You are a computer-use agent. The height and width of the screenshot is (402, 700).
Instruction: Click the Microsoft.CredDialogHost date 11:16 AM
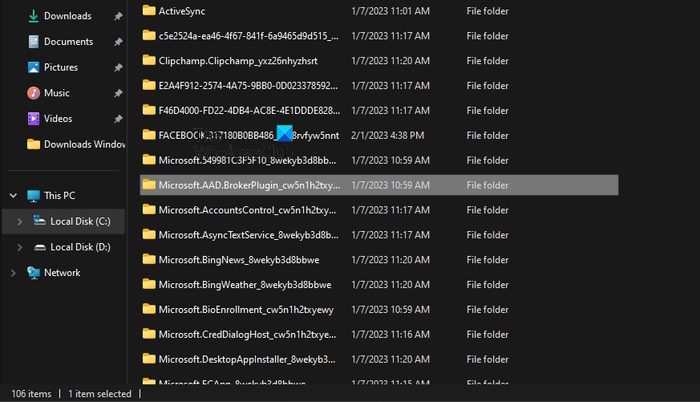coord(390,335)
